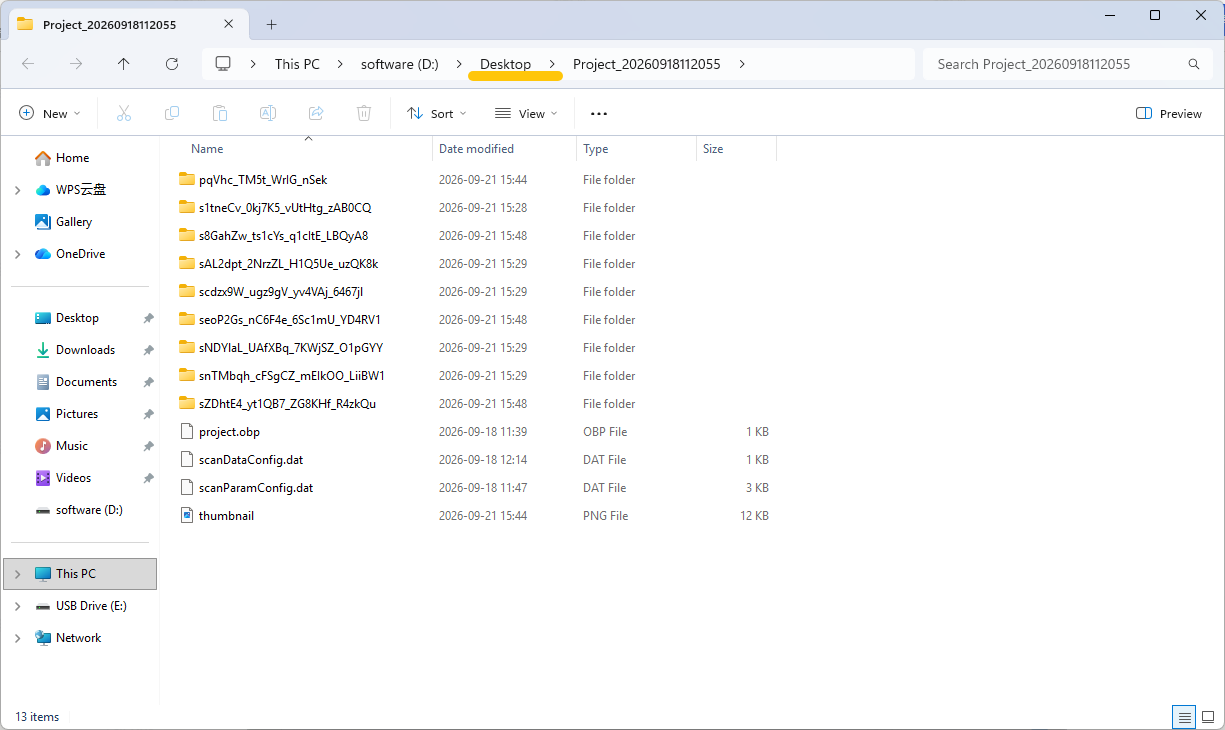Go forward with the right arrow
The image size is (1225, 730).
point(76,64)
